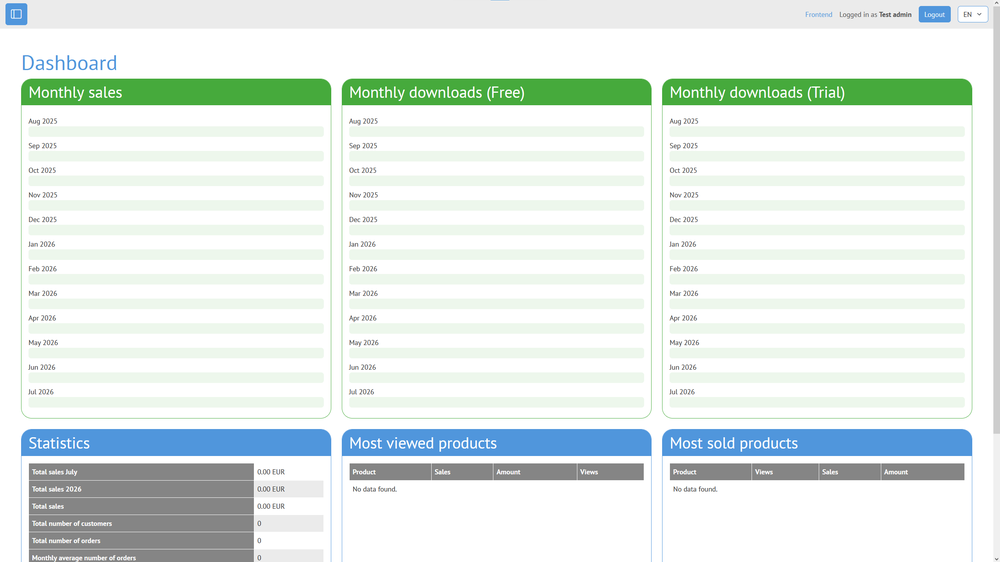The width and height of the screenshot is (1000, 562).
Task: Click the Dec 2025 label in Monthly sales
Action: point(42,219)
